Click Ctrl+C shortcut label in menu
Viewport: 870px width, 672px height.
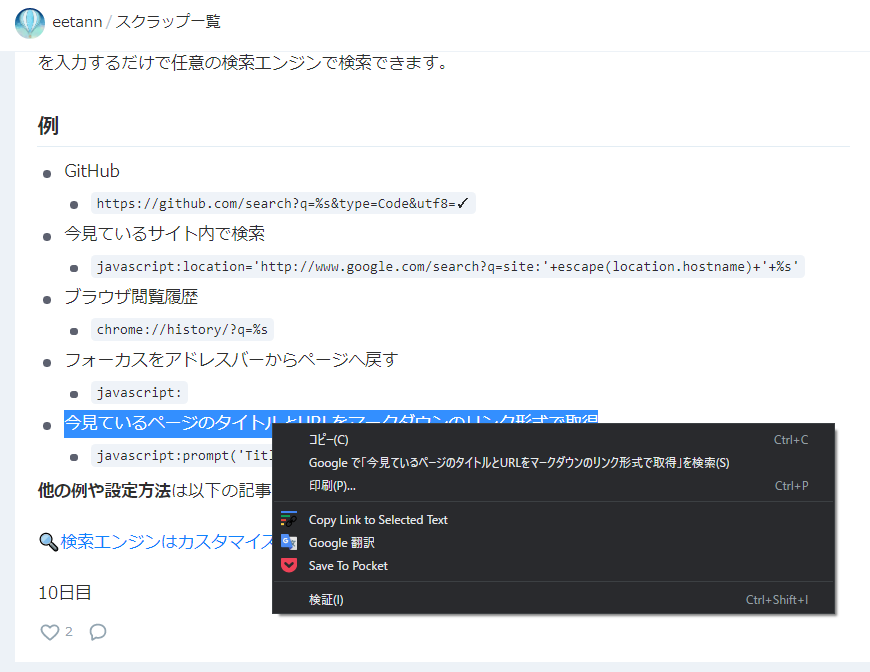click(791, 439)
